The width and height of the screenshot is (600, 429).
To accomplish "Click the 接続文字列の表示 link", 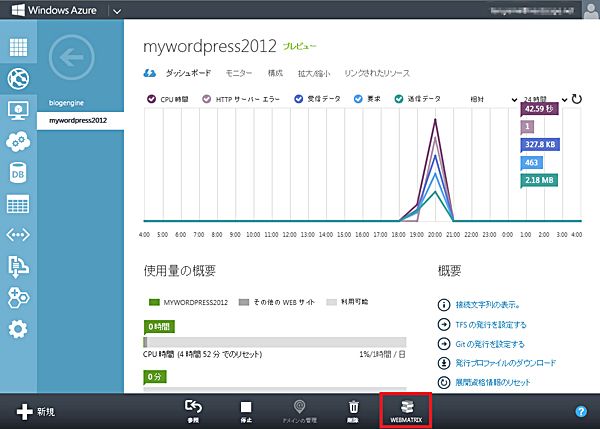I will (x=488, y=305).
